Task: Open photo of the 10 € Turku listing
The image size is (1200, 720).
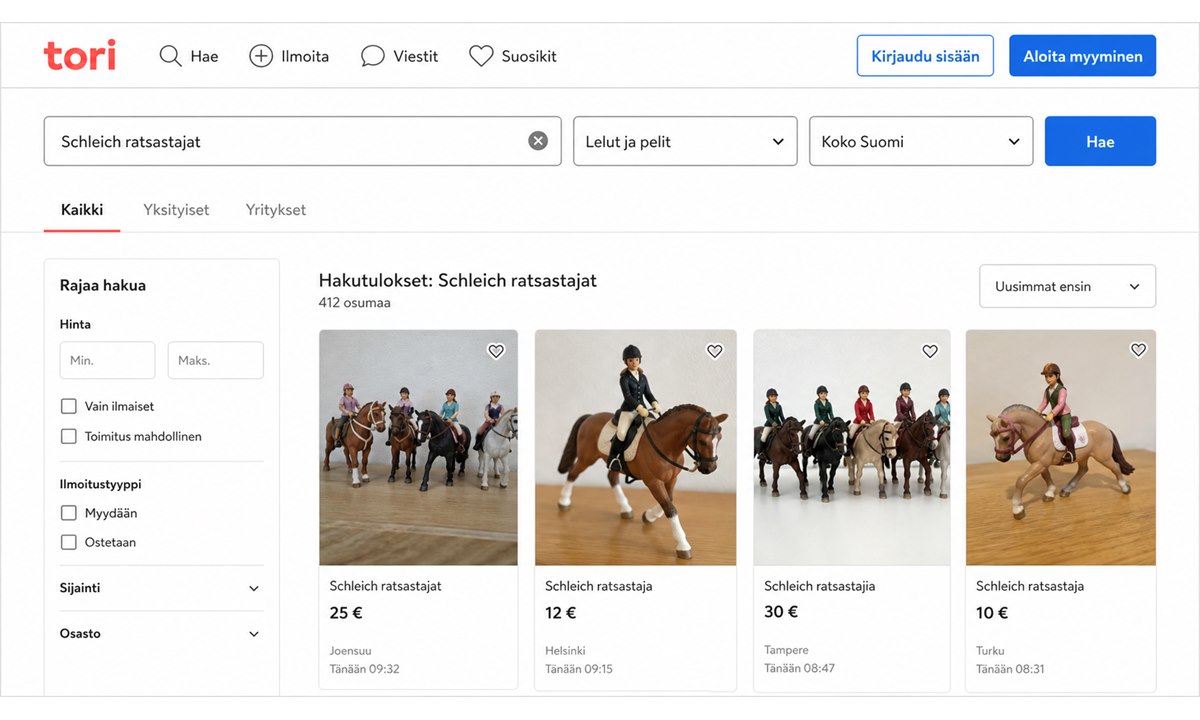Action: [x=1061, y=447]
